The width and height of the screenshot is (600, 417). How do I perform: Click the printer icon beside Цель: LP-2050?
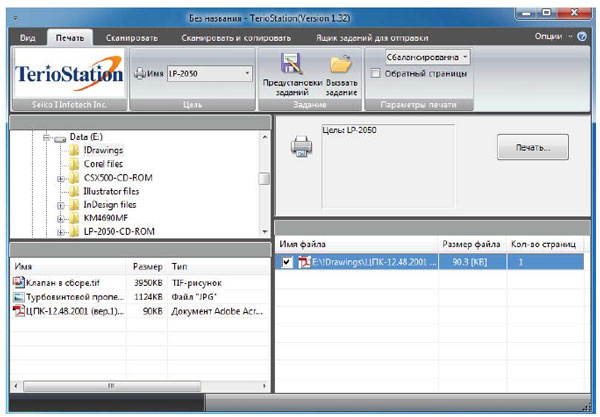300,147
